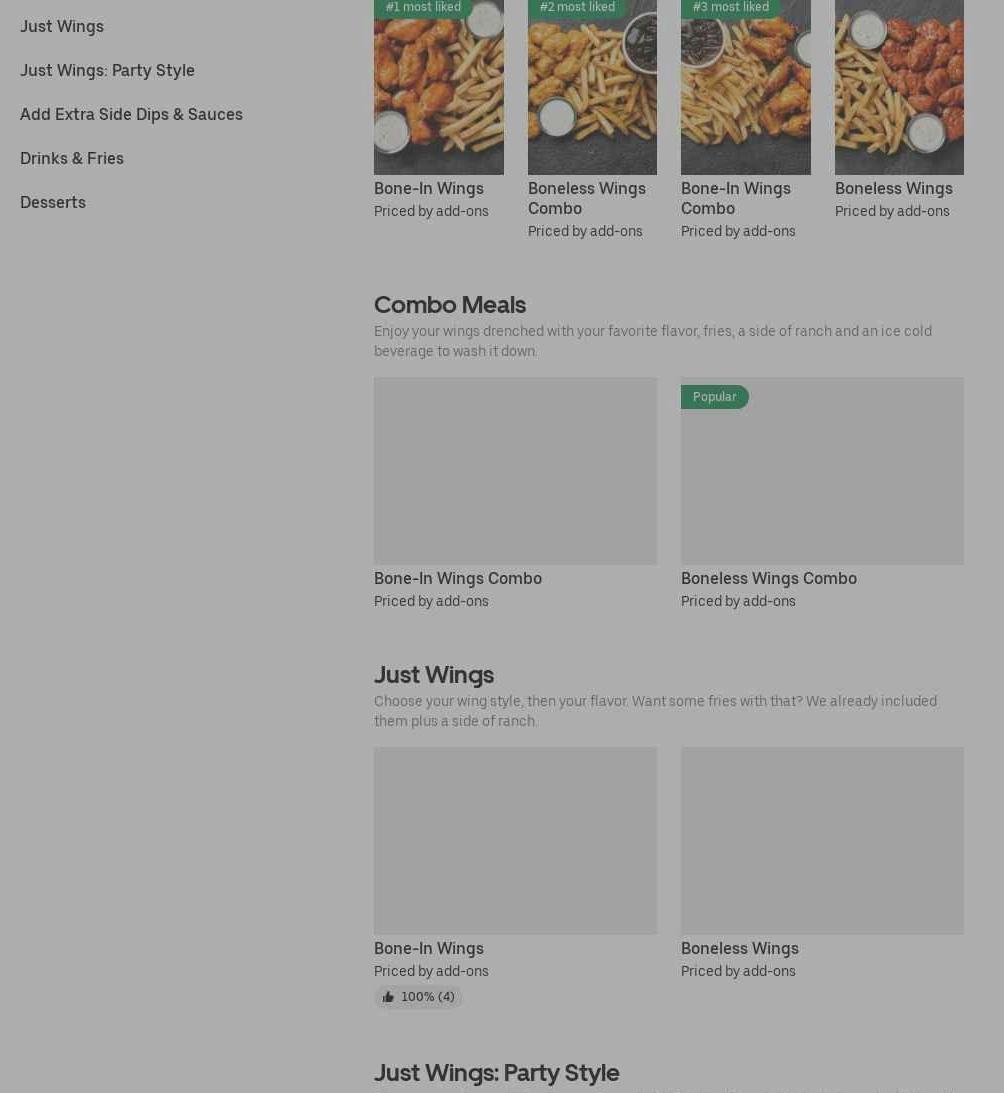Open the featured Boneless Wings photo without badge
This screenshot has height=1093, width=1004.
click(x=899, y=87)
